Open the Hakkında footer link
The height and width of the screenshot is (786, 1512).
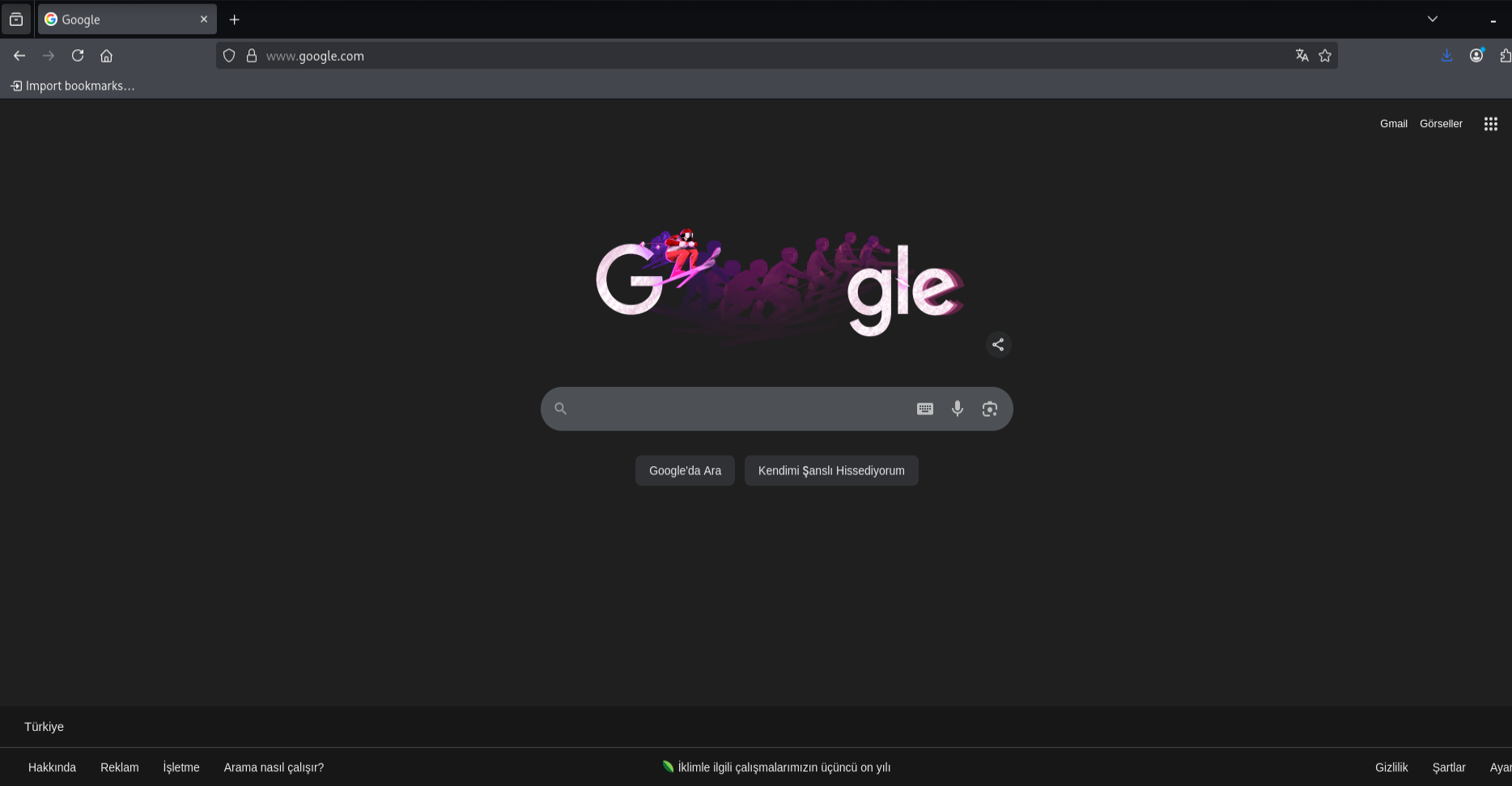coord(52,767)
